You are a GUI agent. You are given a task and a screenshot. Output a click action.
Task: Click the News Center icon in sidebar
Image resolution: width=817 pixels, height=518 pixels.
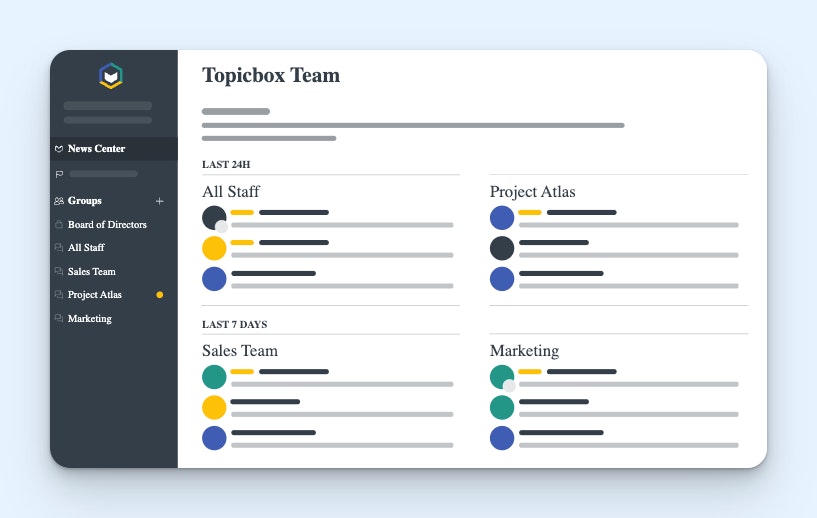pos(59,149)
